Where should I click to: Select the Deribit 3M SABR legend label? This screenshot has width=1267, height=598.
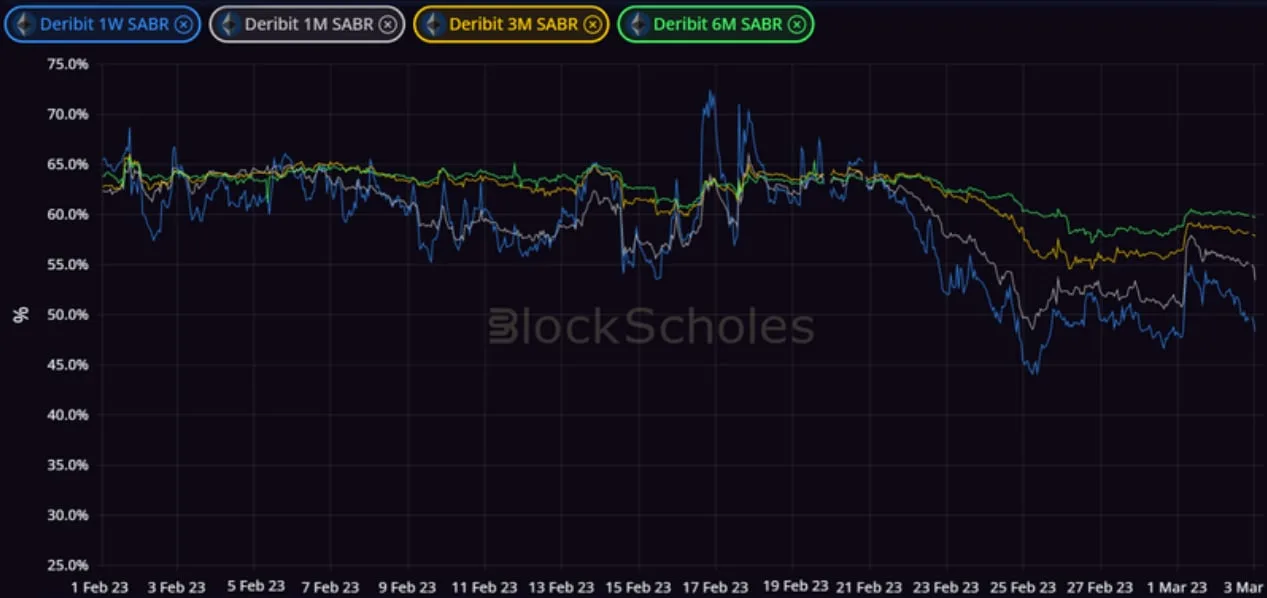click(513, 25)
